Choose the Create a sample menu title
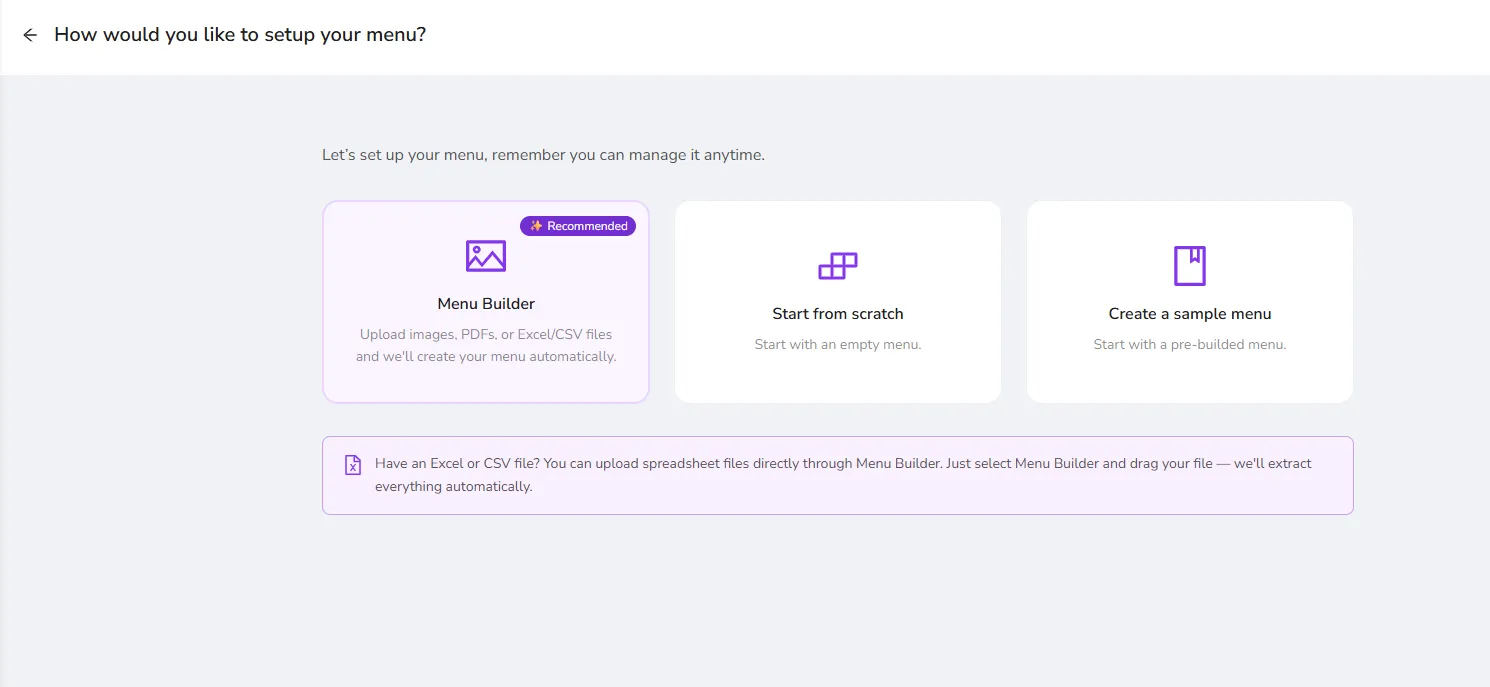This screenshot has width=1490, height=687. (x=1190, y=314)
